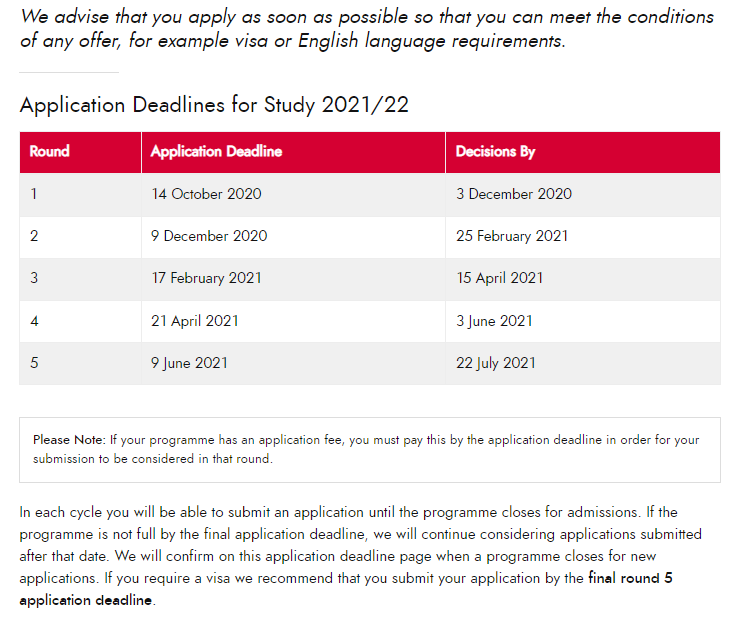
Task: Click the bold final round 5 text
Action: 630,578
